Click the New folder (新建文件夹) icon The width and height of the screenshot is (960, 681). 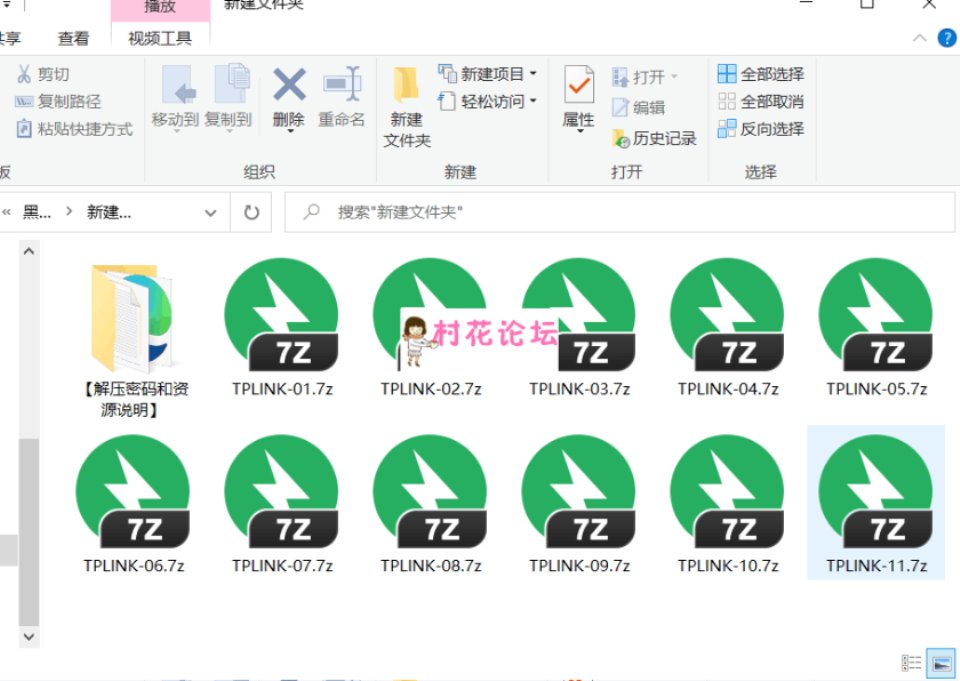[406, 85]
